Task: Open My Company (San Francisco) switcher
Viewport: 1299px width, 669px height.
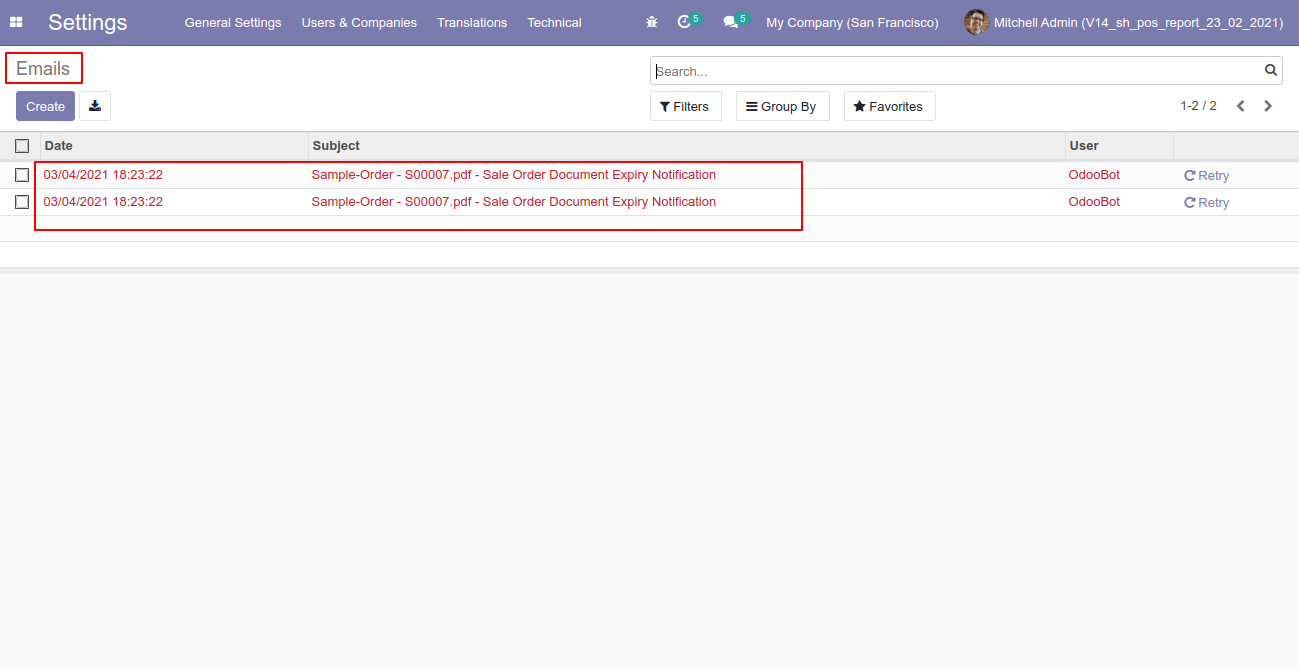Action: click(x=852, y=22)
